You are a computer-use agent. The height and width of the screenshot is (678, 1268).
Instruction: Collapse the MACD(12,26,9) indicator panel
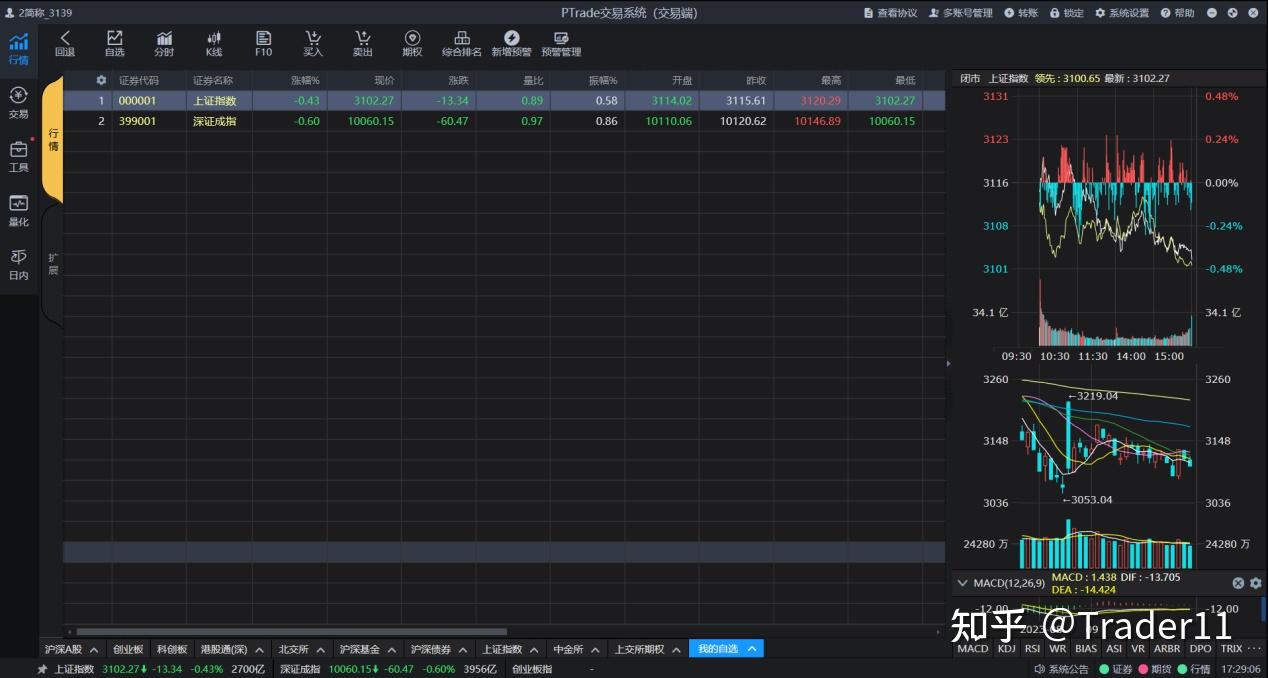962,583
